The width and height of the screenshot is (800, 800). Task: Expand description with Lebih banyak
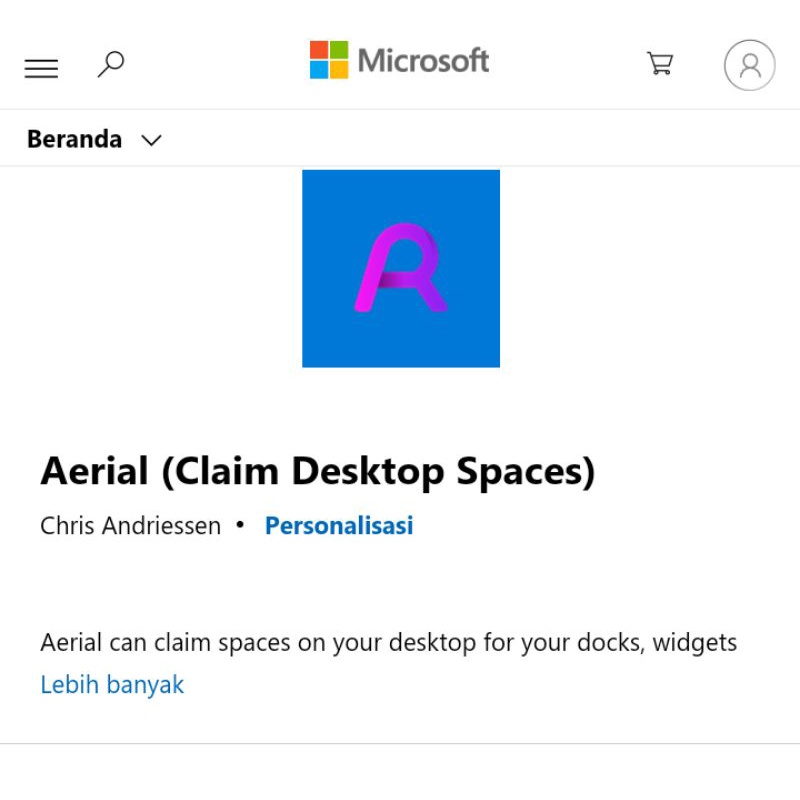[x=111, y=684]
